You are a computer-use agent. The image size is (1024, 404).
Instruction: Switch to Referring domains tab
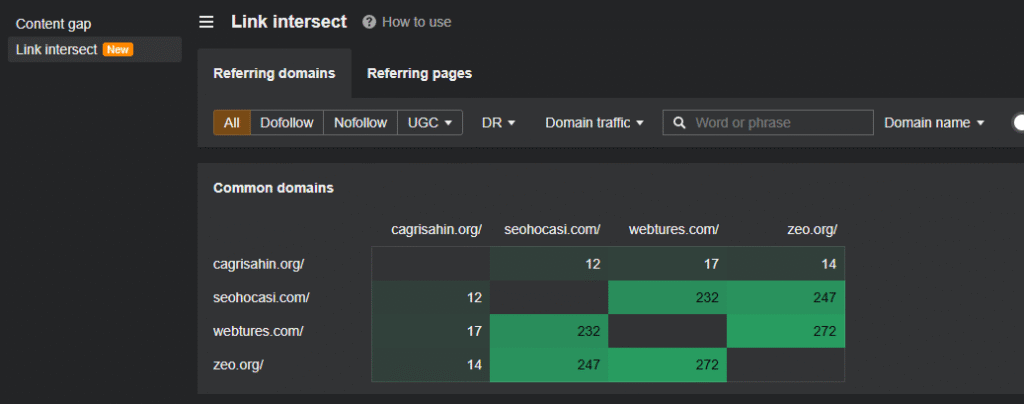(x=274, y=74)
